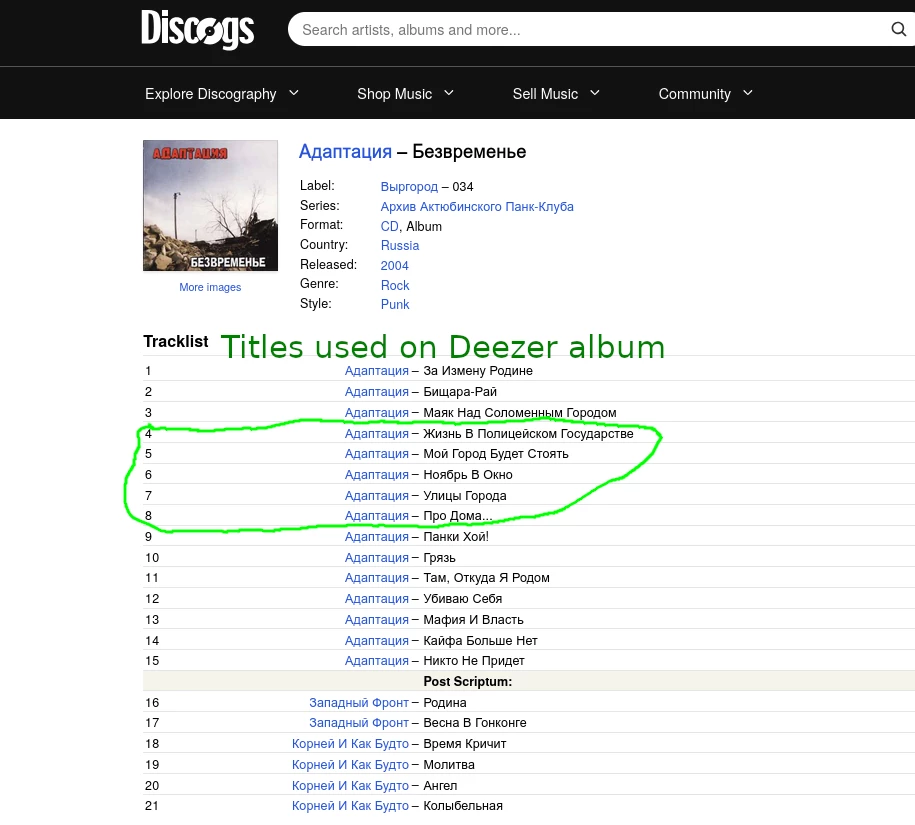Click the Rock genre link
The width and height of the screenshot is (915, 825).
click(x=395, y=285)
